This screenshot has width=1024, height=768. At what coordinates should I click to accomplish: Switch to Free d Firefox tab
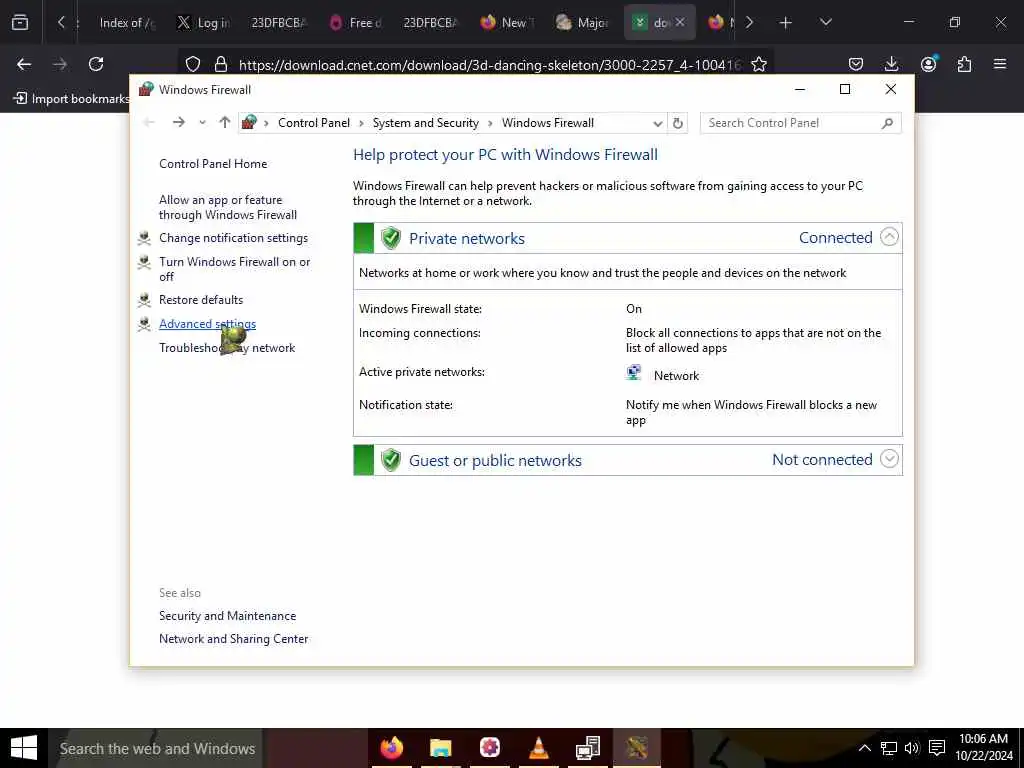[x=356, y=23]
